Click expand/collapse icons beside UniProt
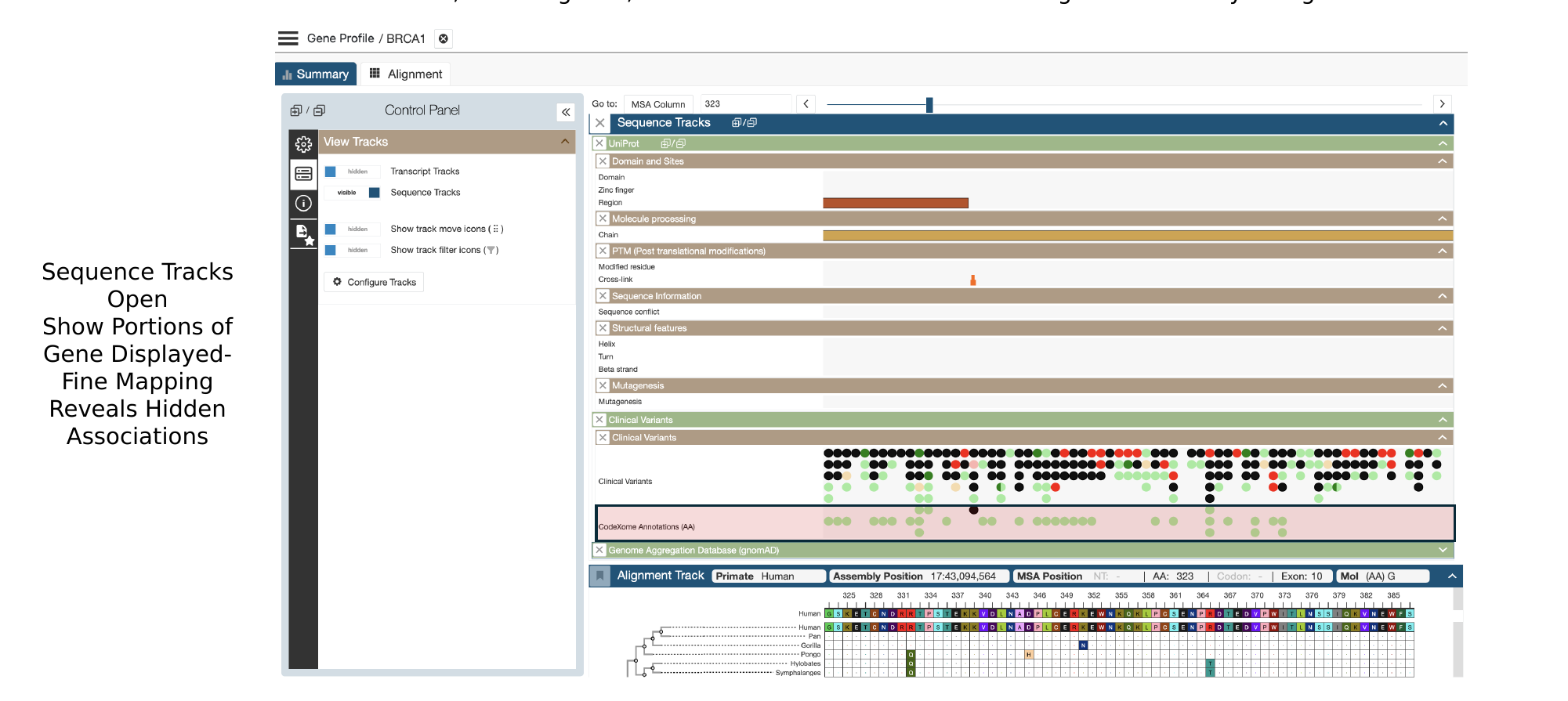The image size is (1568, 701). click(x=673, y=144)
